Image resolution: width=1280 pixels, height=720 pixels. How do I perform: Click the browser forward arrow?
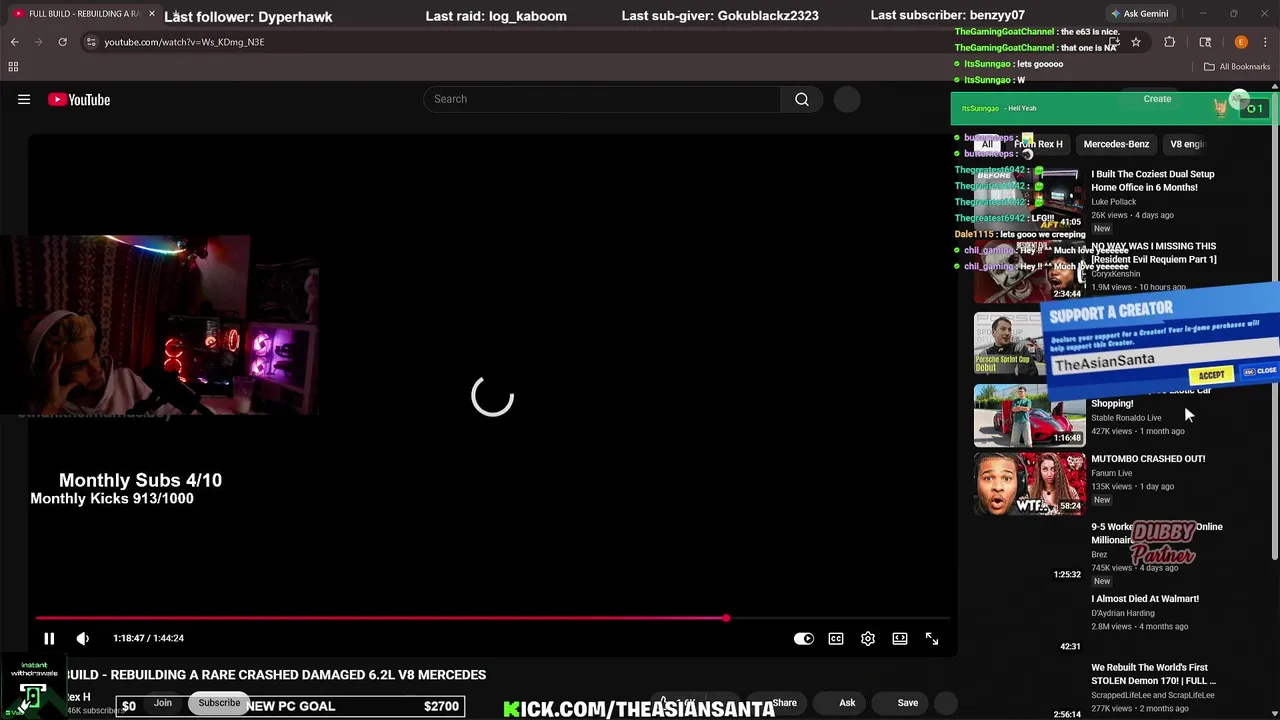click(38, 42)
